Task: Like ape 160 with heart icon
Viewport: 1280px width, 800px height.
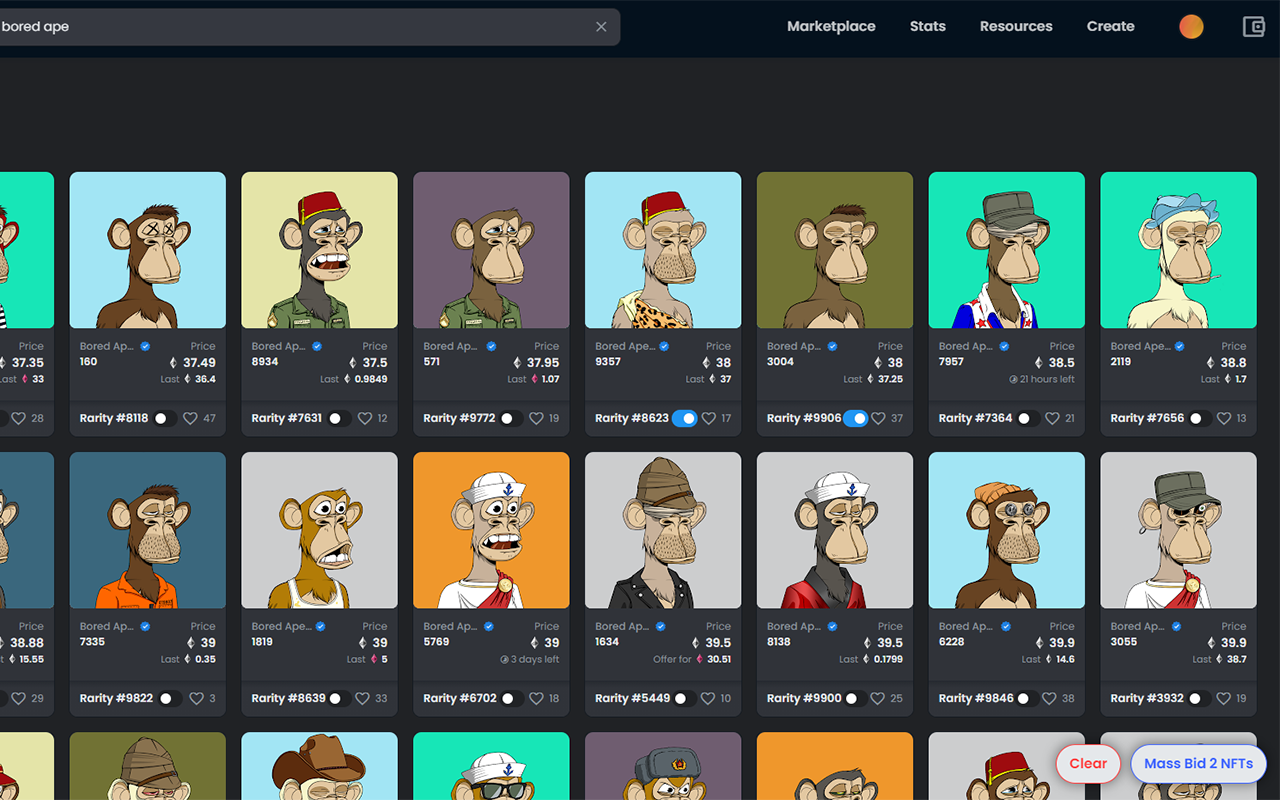Action: point(191,418)
